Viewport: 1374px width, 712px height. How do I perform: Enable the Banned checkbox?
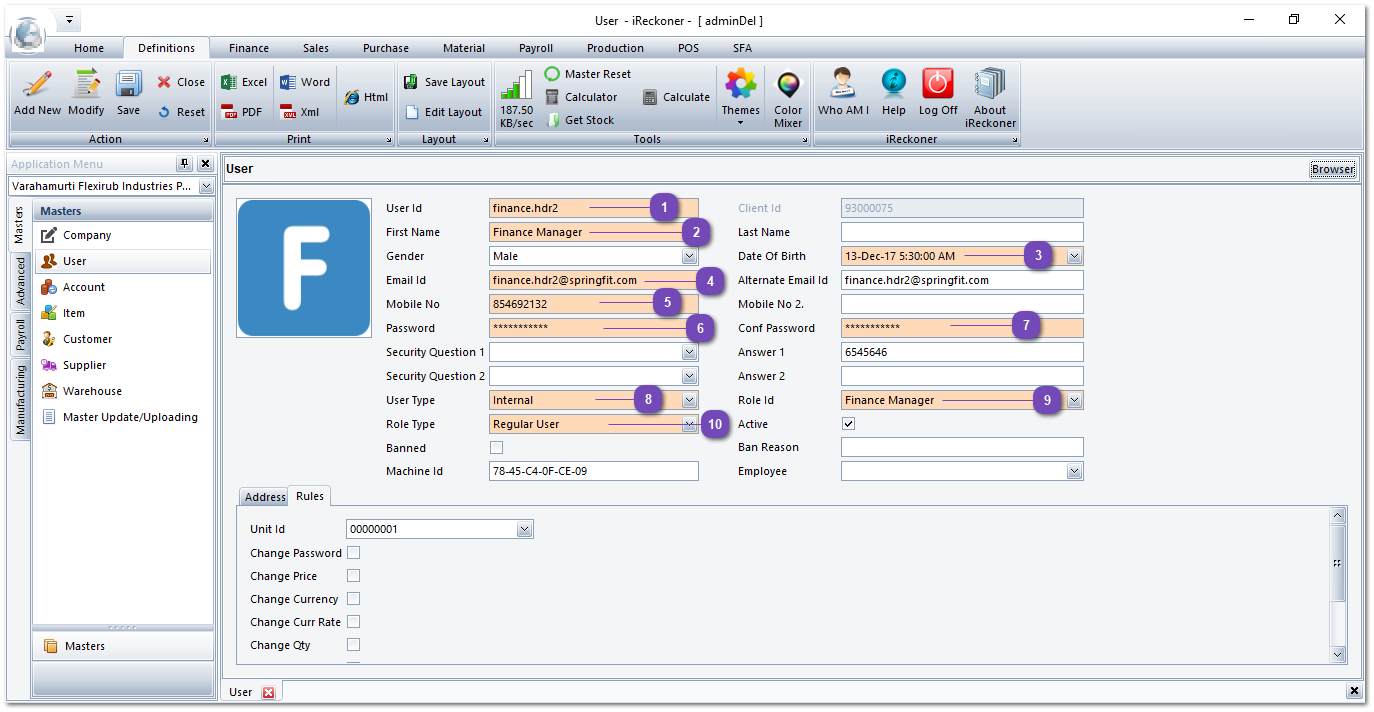point(497,448)
